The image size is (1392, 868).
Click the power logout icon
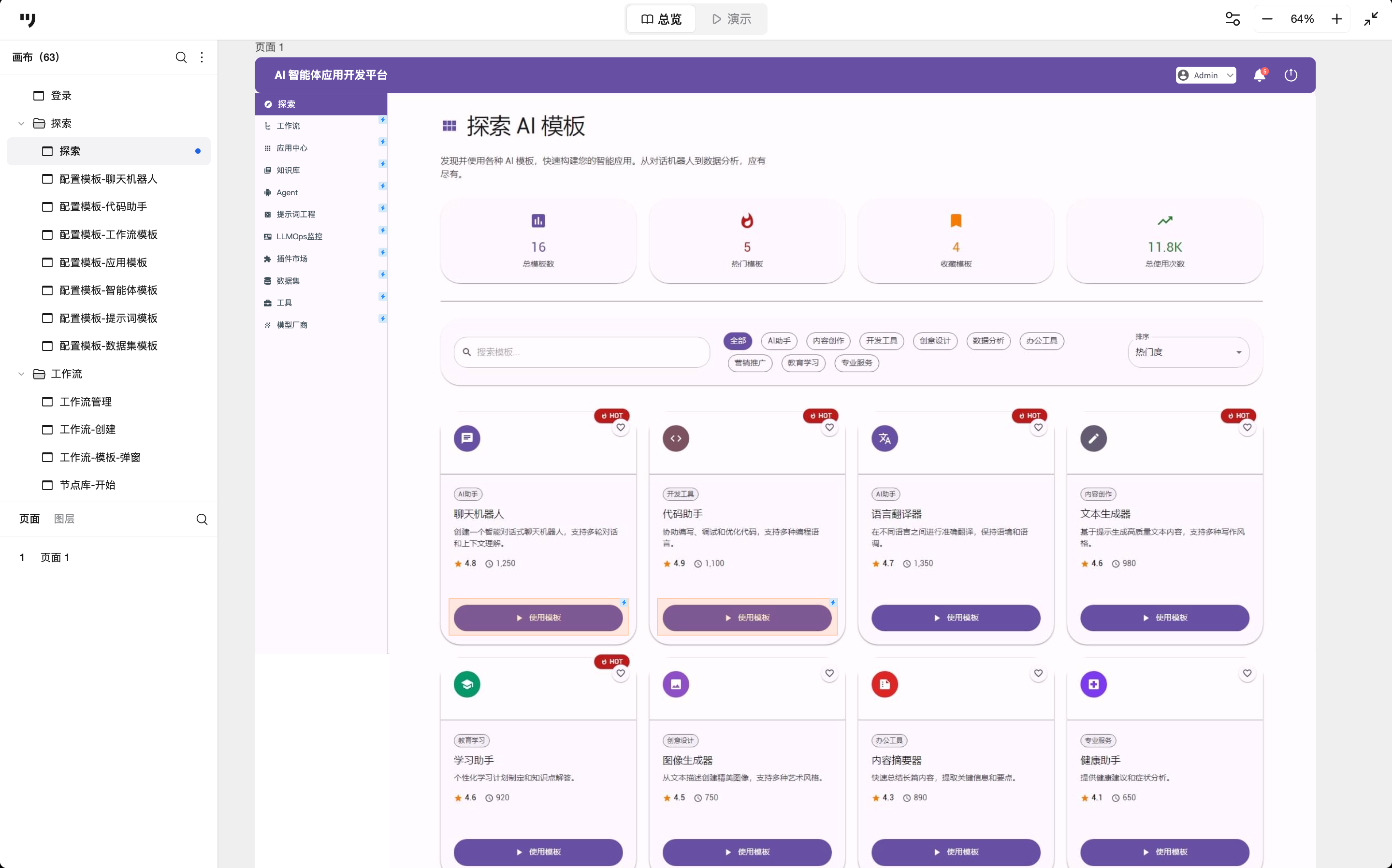point(1290,75)
